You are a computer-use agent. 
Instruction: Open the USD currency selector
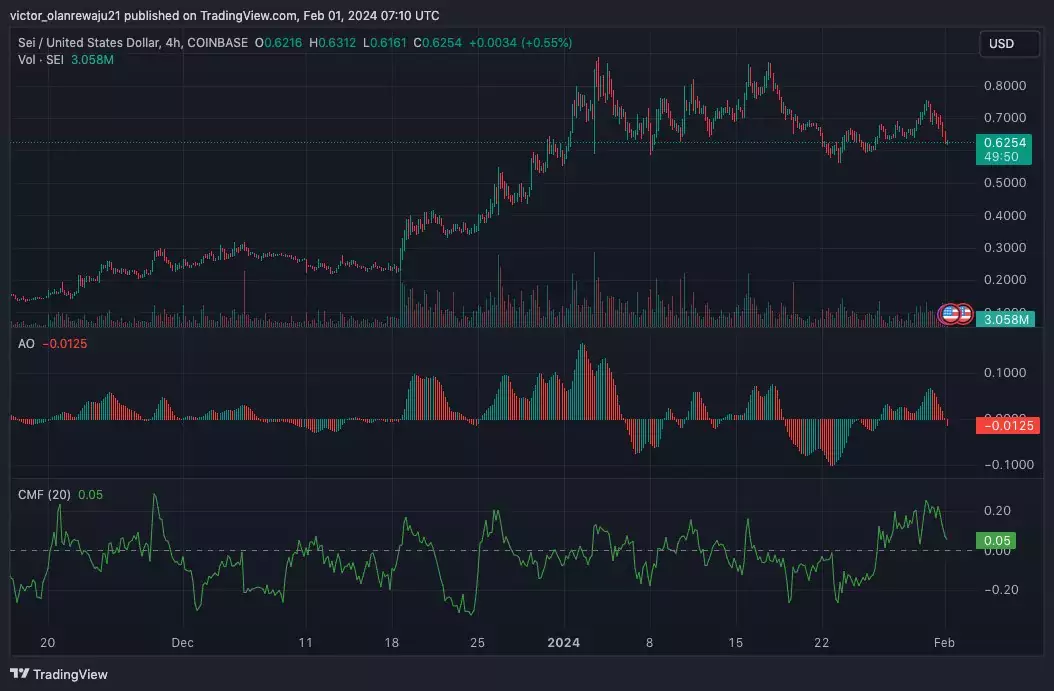tap(1009, 44)
